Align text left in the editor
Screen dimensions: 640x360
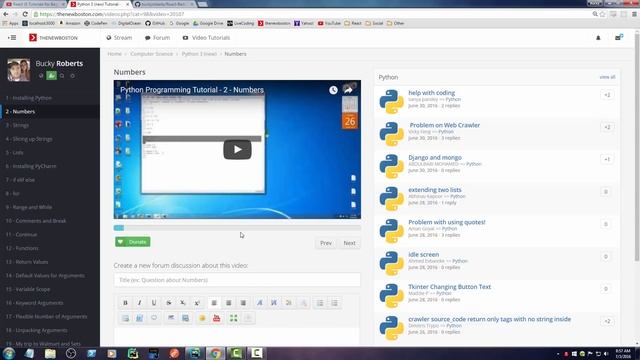tap(214, 303)
